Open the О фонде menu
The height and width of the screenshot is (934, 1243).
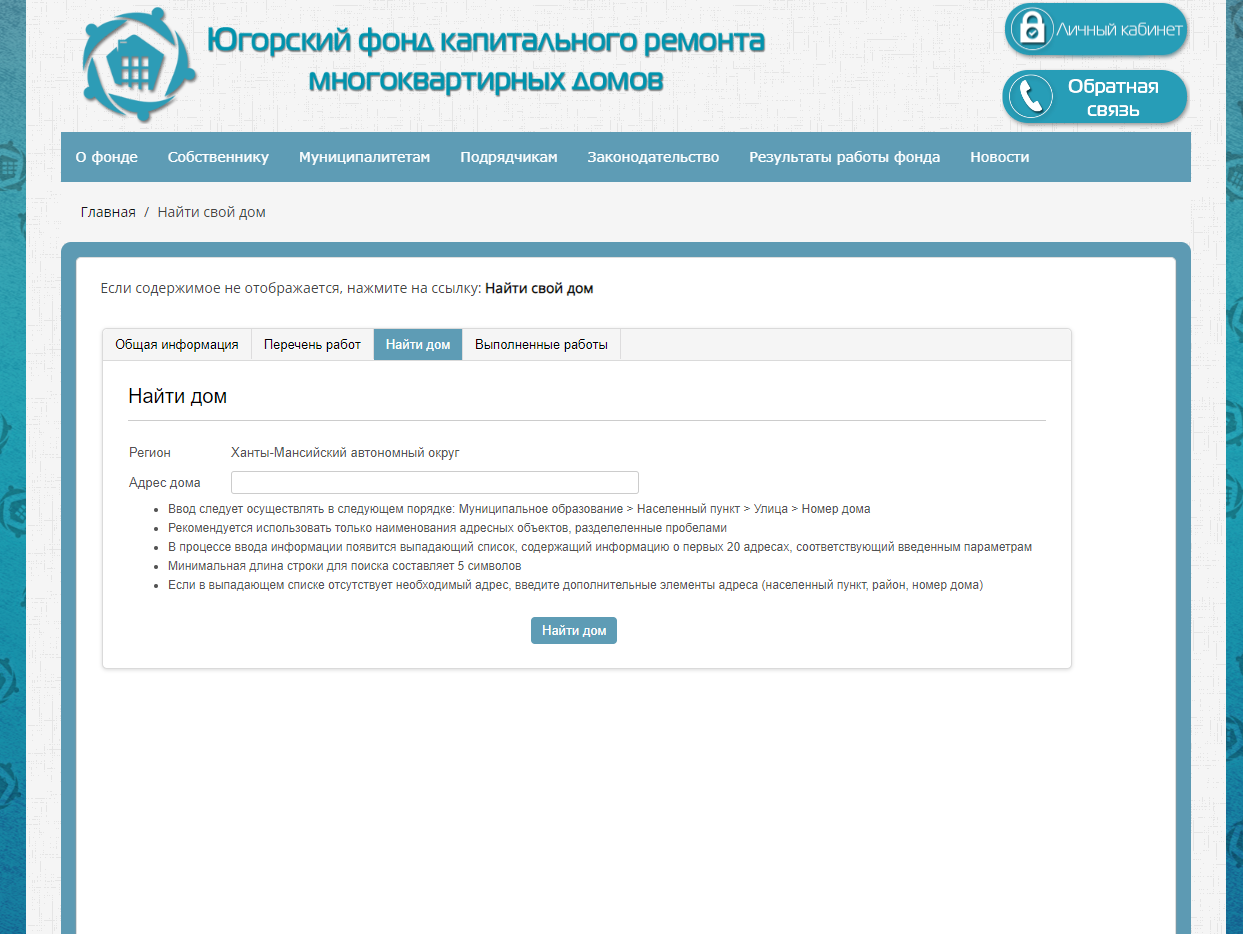107,157
